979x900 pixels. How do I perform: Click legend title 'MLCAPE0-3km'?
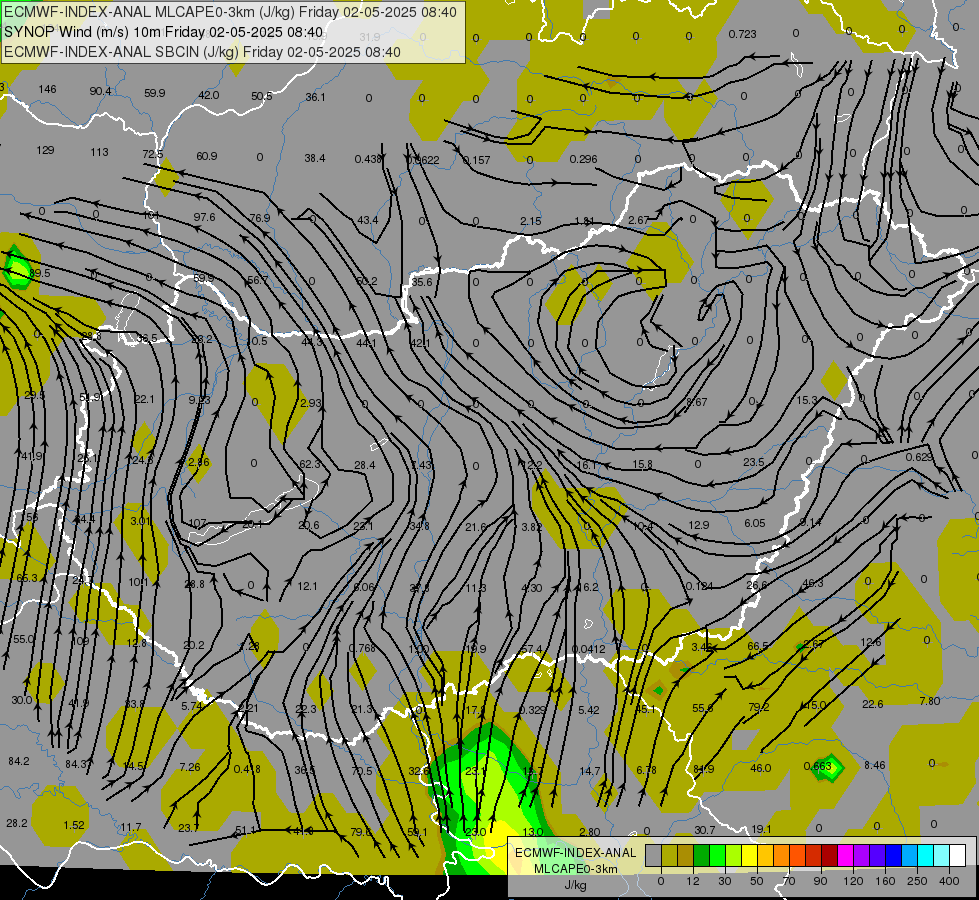(x=576, y=869)
